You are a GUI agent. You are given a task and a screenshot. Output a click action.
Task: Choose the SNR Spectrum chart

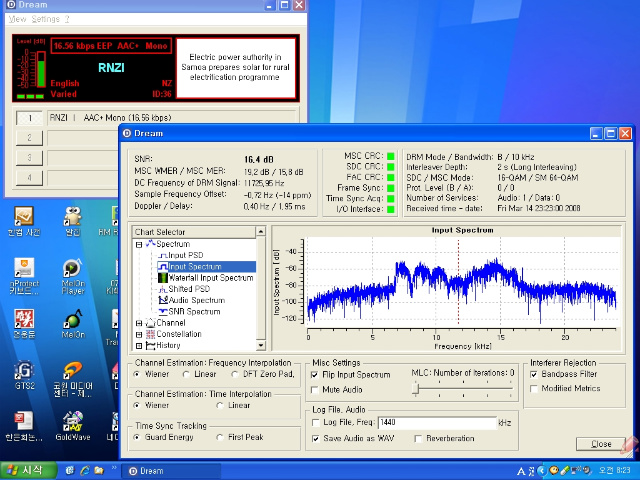(x=189, y=312)
